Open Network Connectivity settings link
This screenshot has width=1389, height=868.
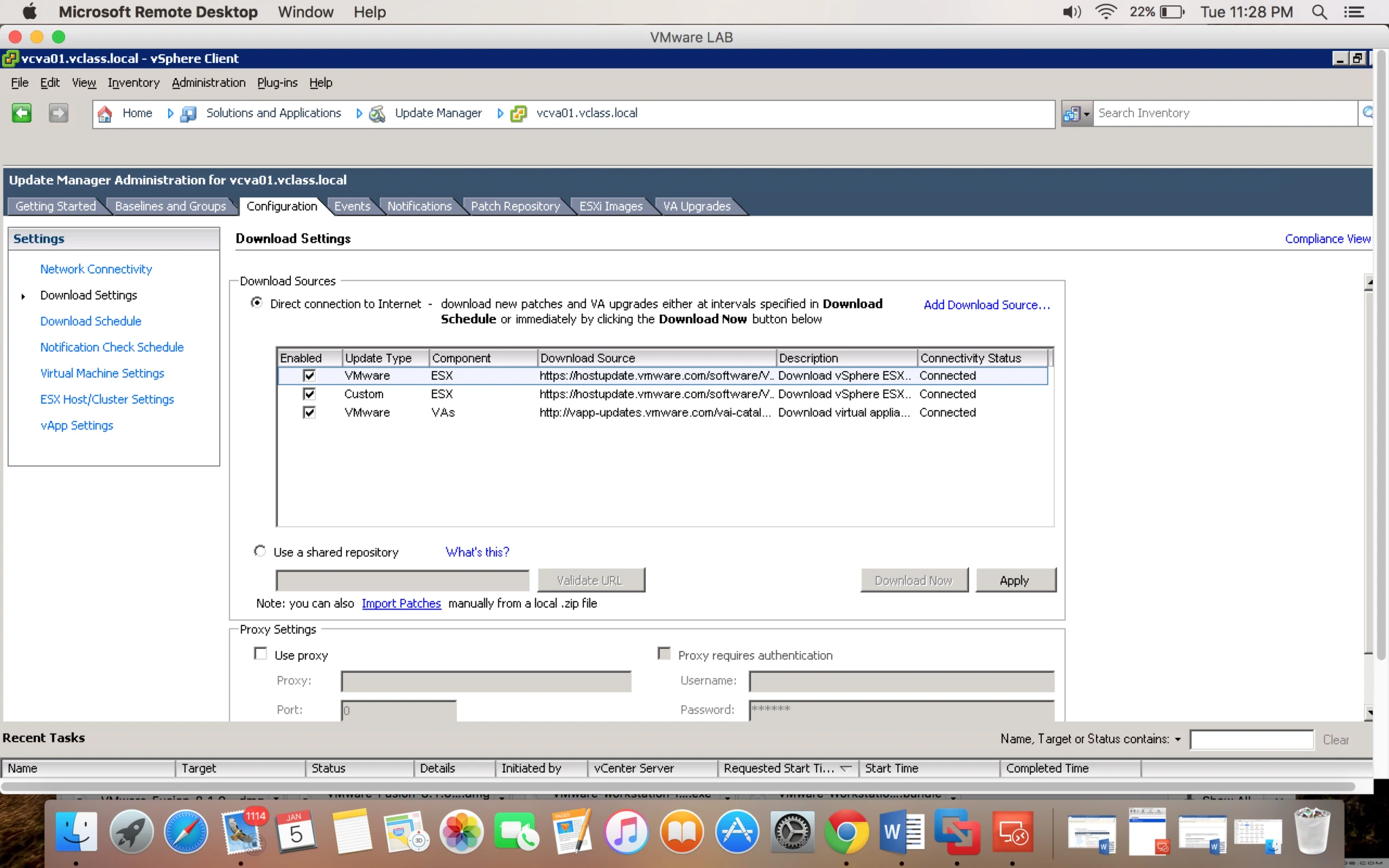96,269
